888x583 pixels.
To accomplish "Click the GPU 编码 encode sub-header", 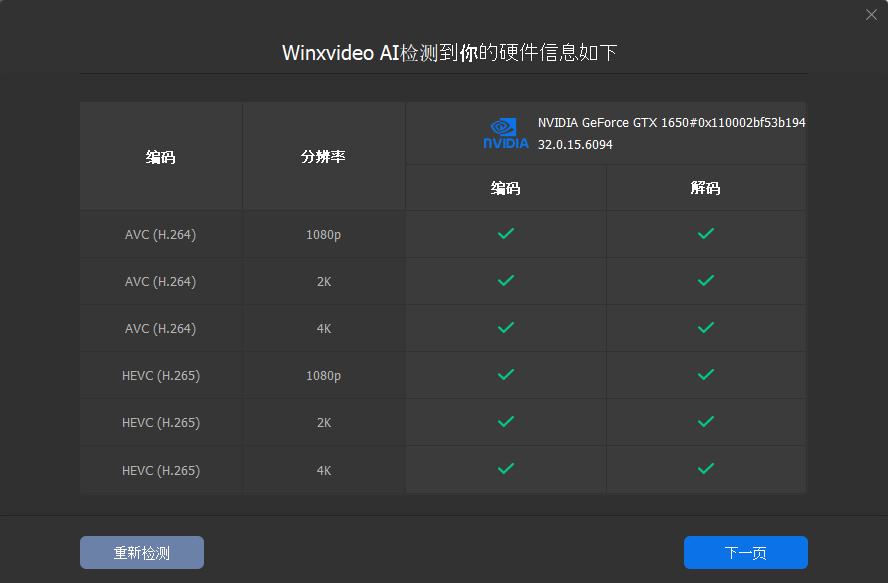I will (505, 188).
